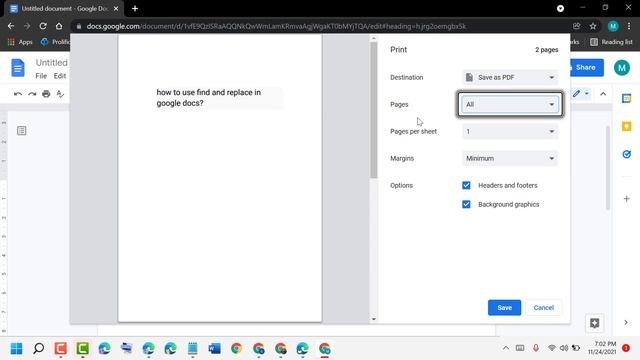Close the Untitled document tab
This screenshot has height=360, width=640.
116,9
